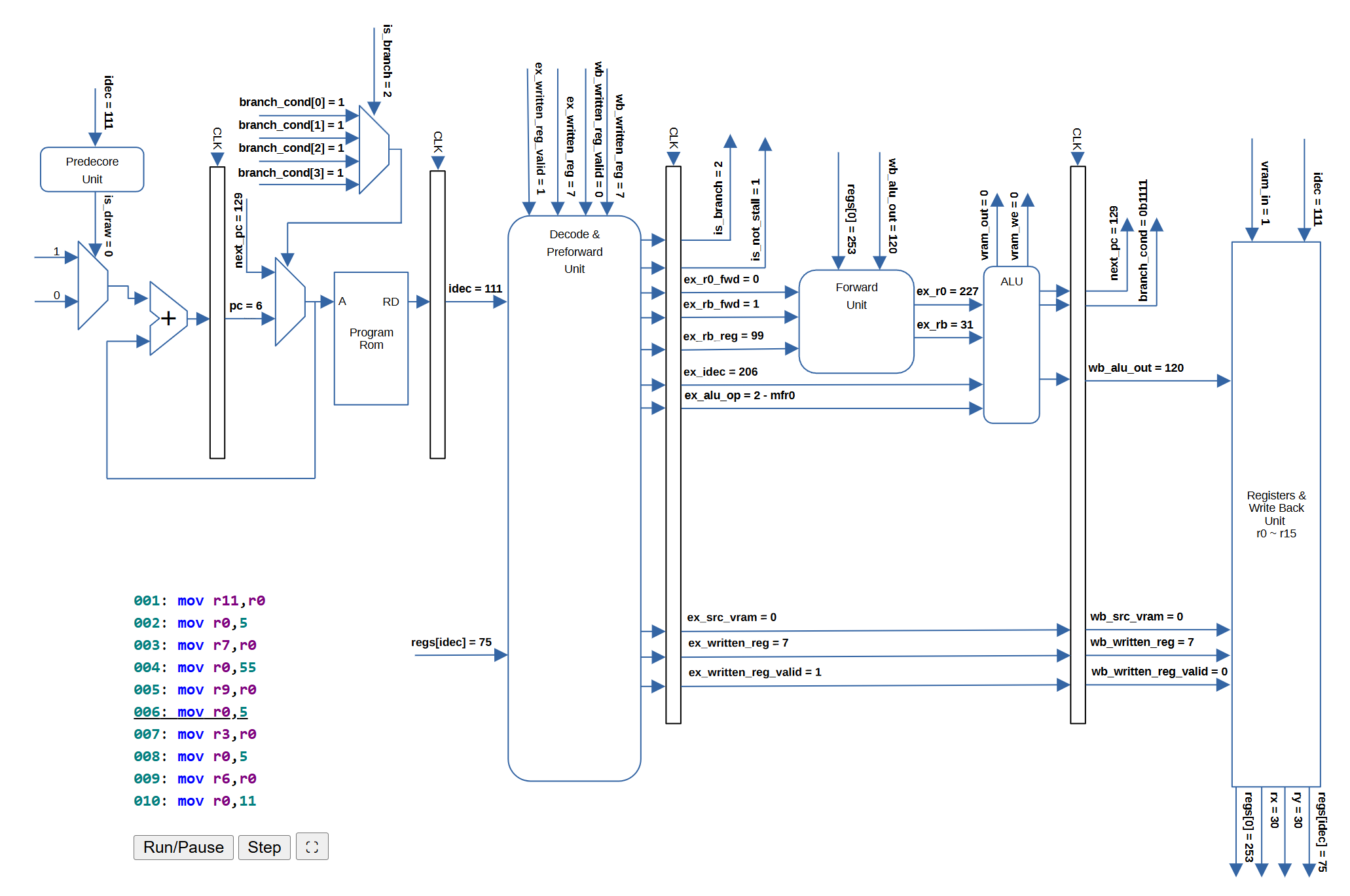Image resolution: width=1350 pixels, height=896 pixels.
Task: Click the 'regs[idec] = 75' label near Decode
Action: 451,642
